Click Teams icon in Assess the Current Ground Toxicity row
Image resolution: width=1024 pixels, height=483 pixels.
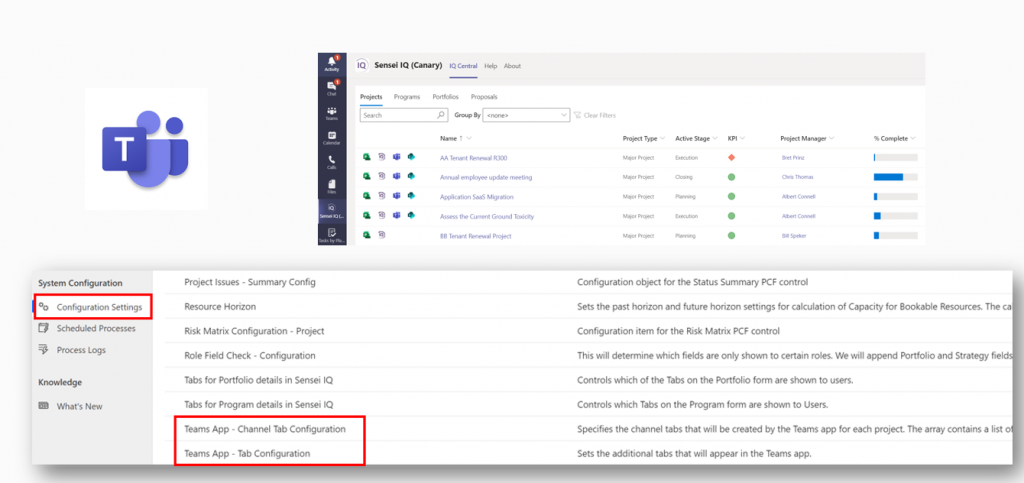pyautogui.click(x=396, y=215)
